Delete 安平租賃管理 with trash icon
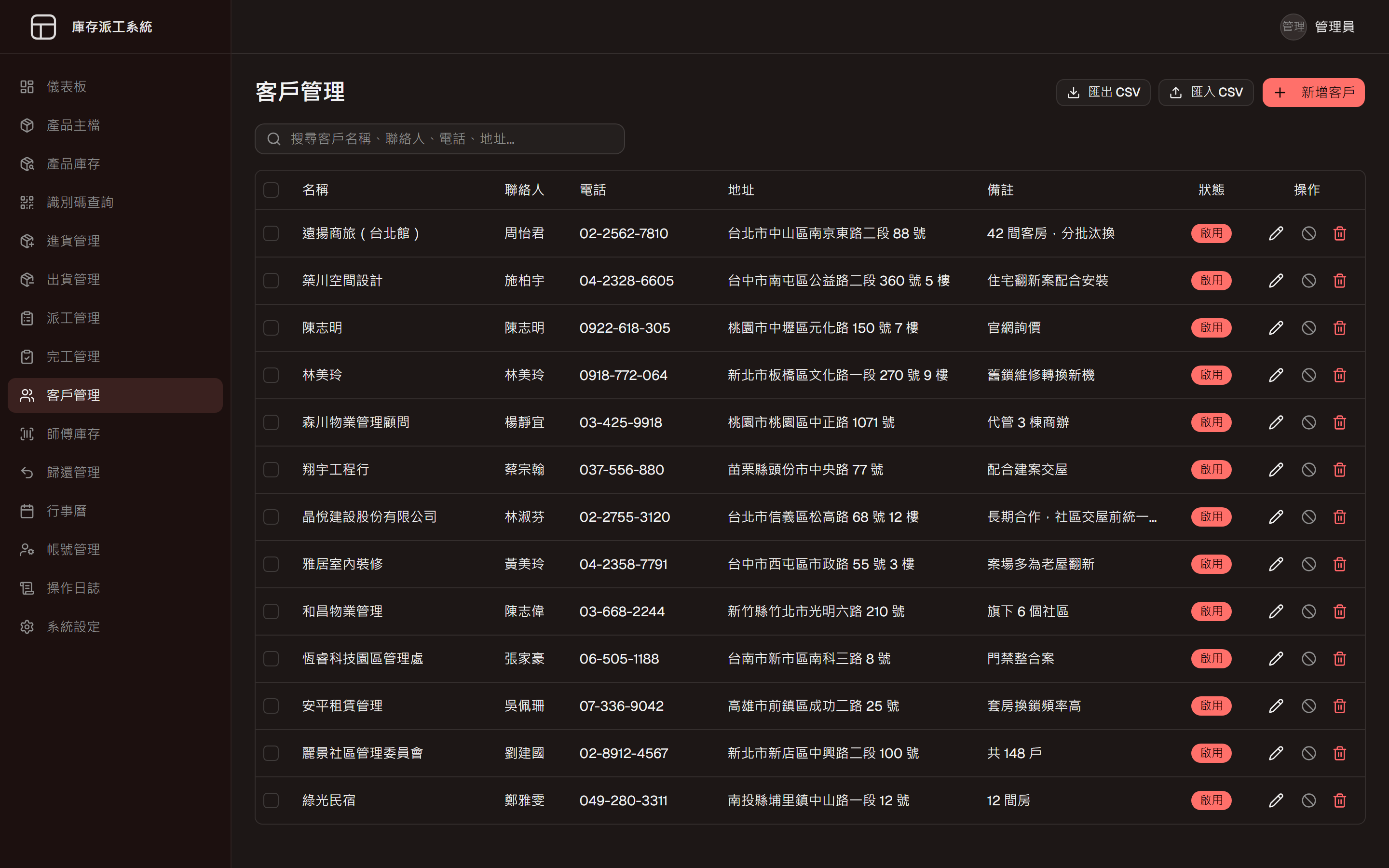 pos(1340,706)
